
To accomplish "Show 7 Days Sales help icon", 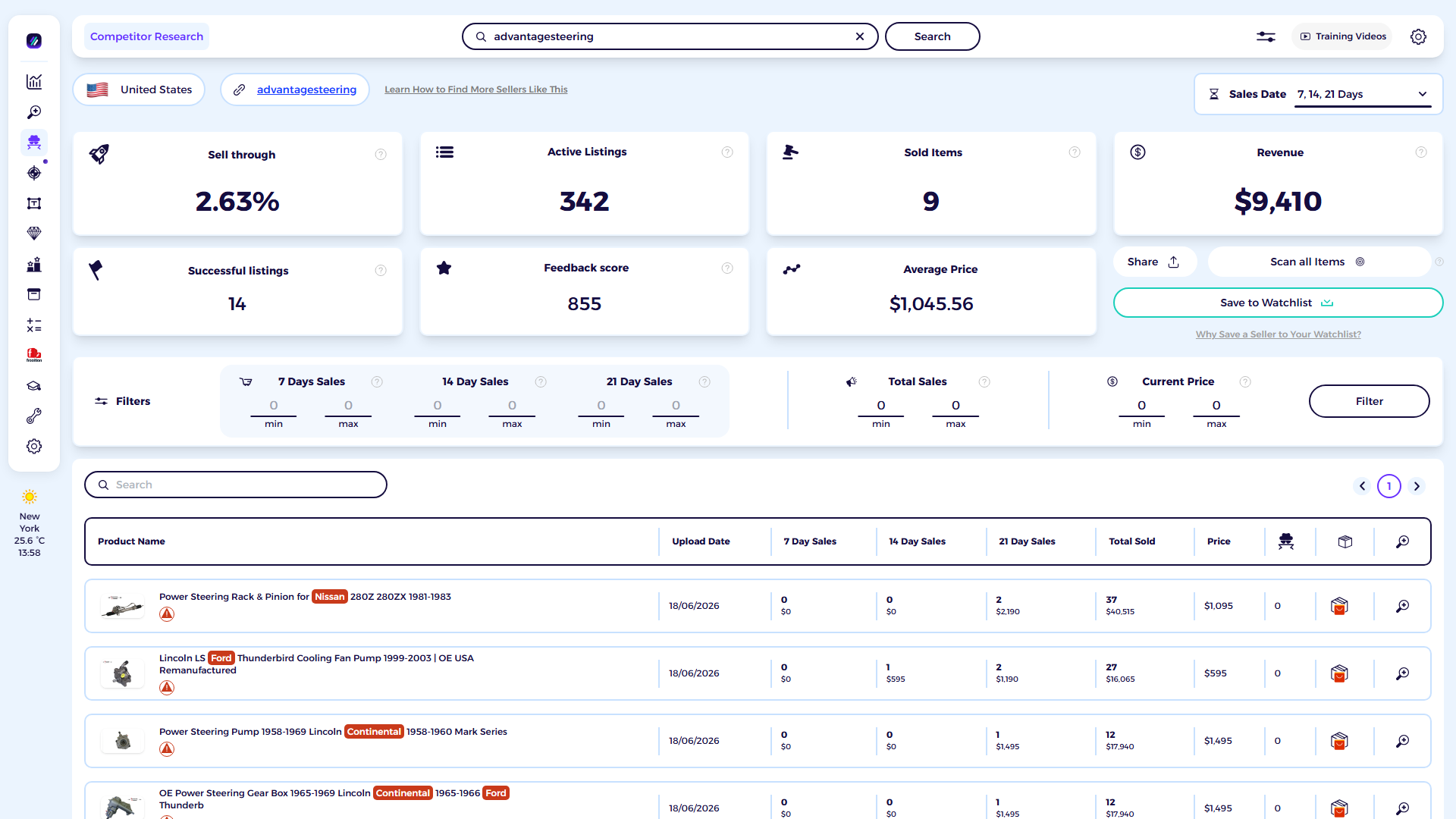I will [x=377, y=382].
